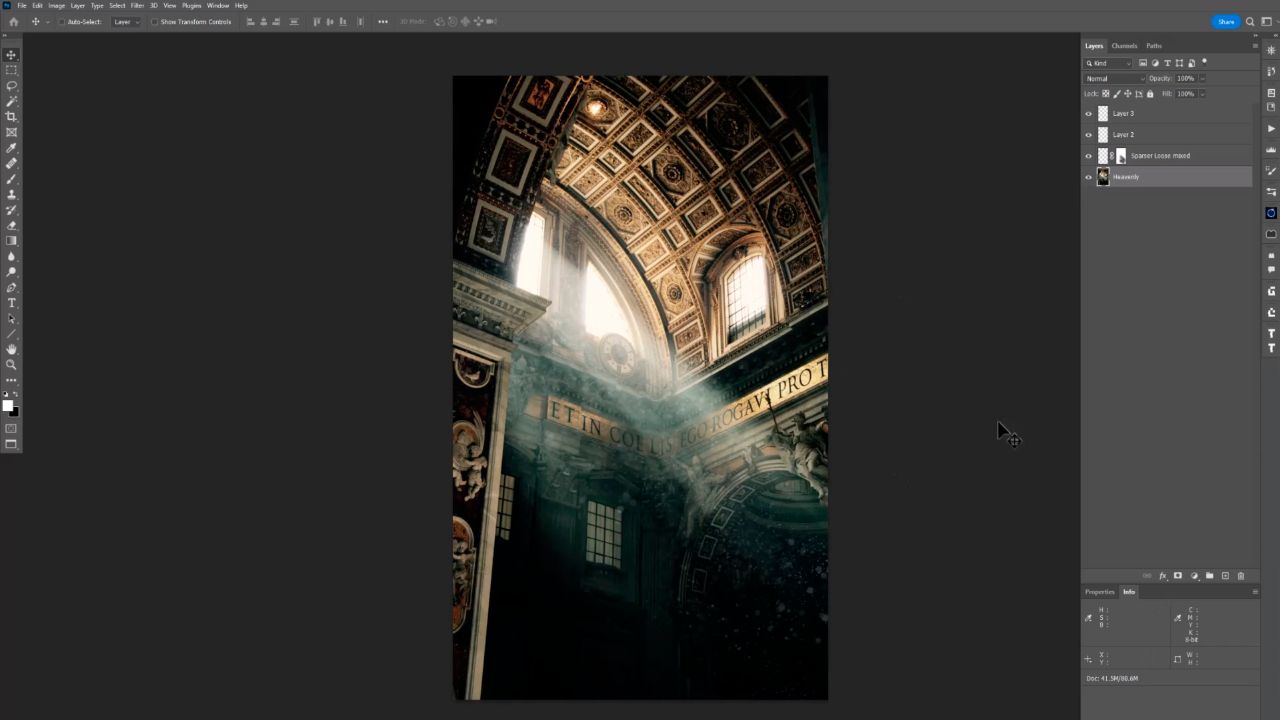
Task: Open the Properties/Info panel options menu
Action: coord(1255,592)
